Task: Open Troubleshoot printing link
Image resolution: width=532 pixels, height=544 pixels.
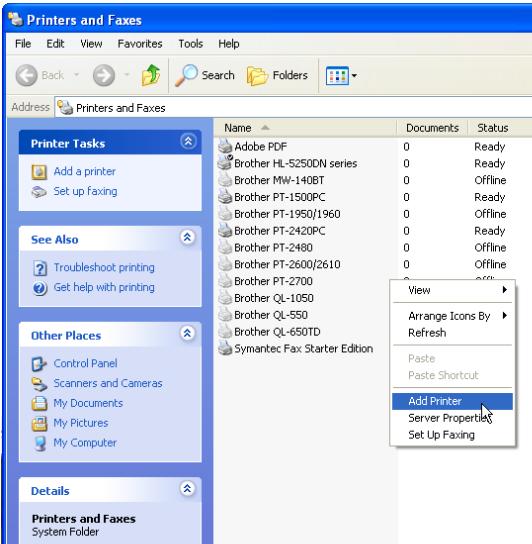Action: [104, 268]
